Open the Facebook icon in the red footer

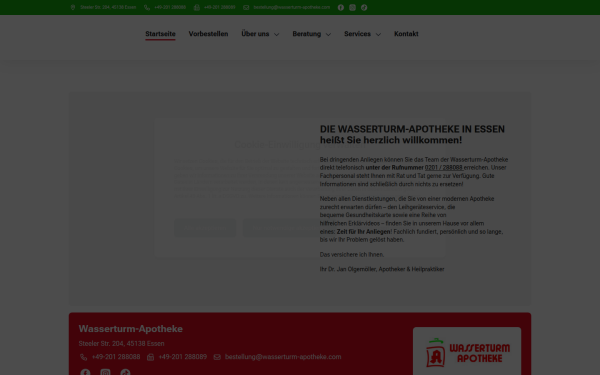(x=85, y=372)
